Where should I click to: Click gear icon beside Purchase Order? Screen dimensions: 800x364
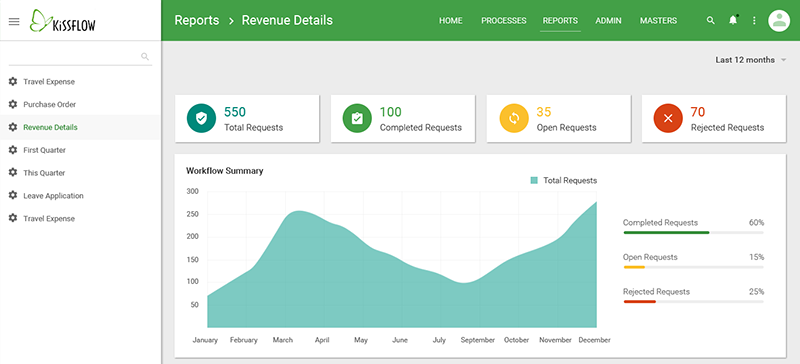tap(13, 104)
